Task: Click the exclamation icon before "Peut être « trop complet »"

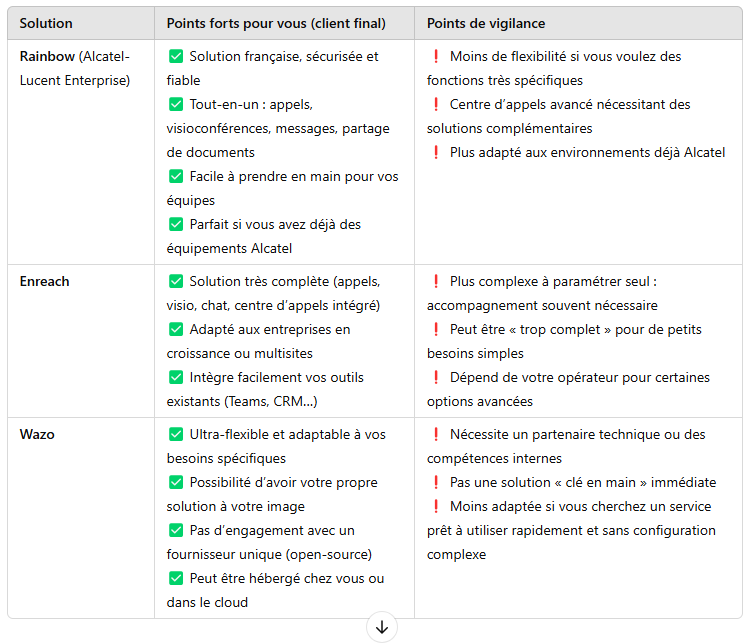Action: [x=436, y=330]
